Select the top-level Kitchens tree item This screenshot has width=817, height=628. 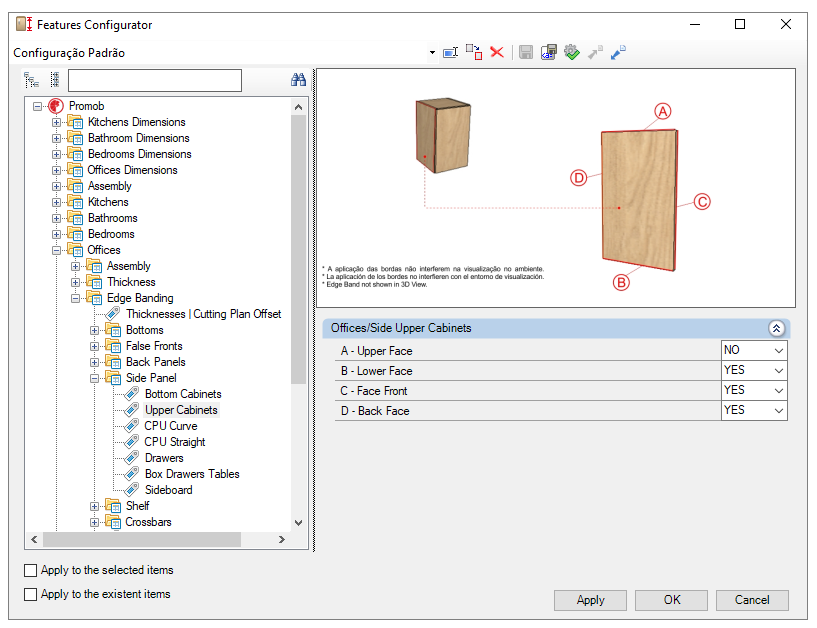tap(108, 202)
